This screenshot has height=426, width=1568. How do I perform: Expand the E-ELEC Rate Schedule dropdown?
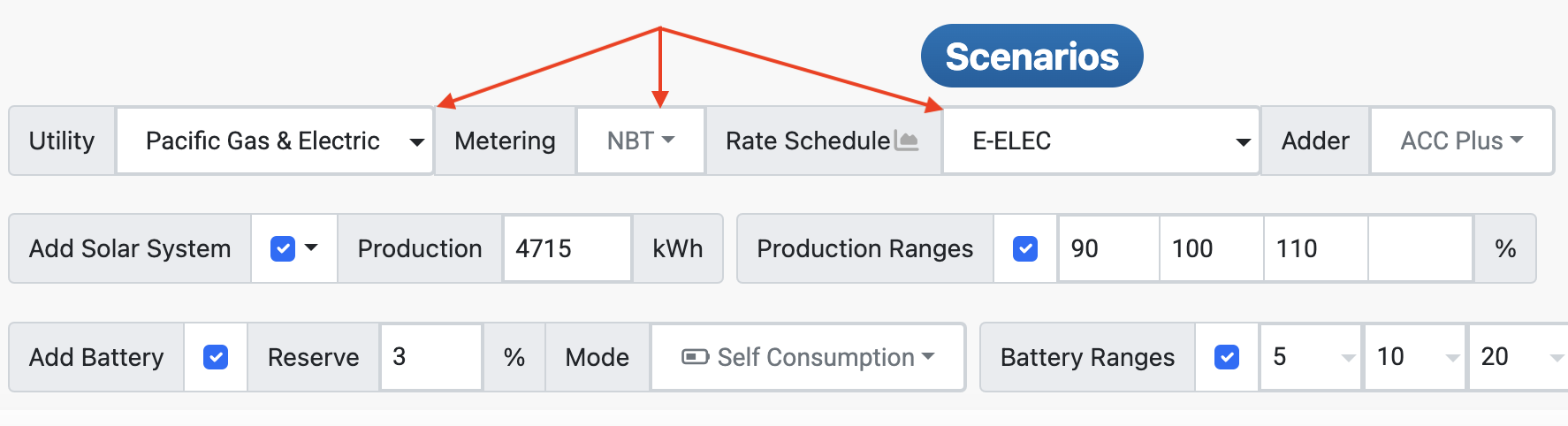pyautogui.click(x=1100, y=141)
